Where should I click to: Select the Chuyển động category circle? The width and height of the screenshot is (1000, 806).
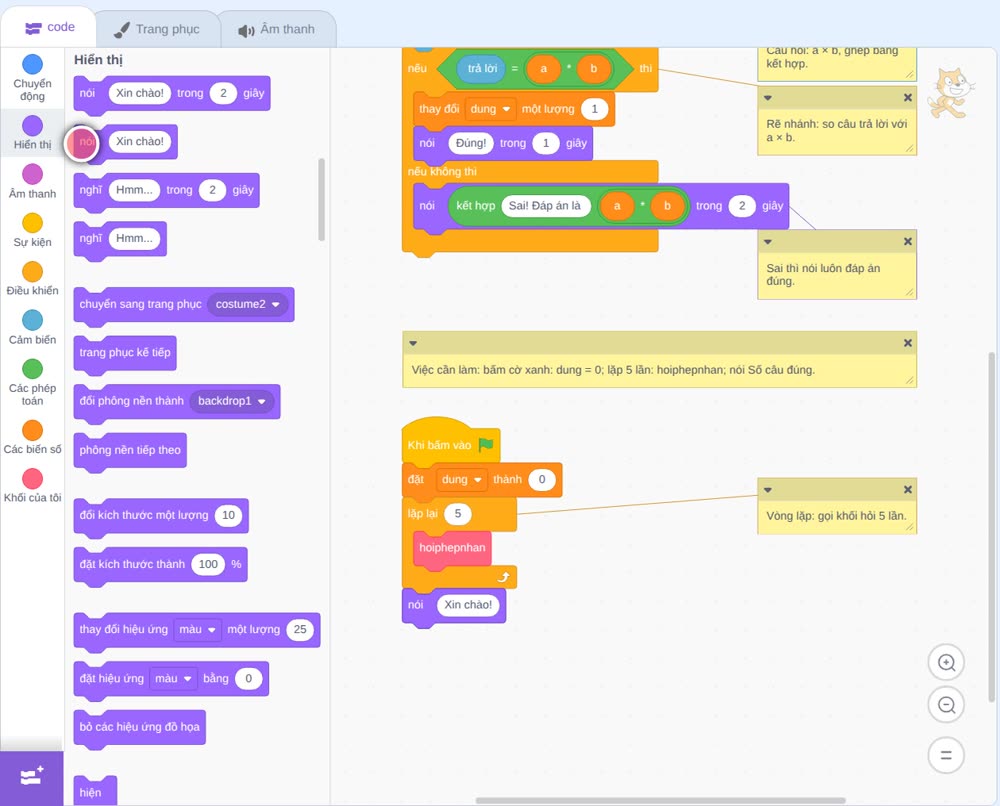33,64
